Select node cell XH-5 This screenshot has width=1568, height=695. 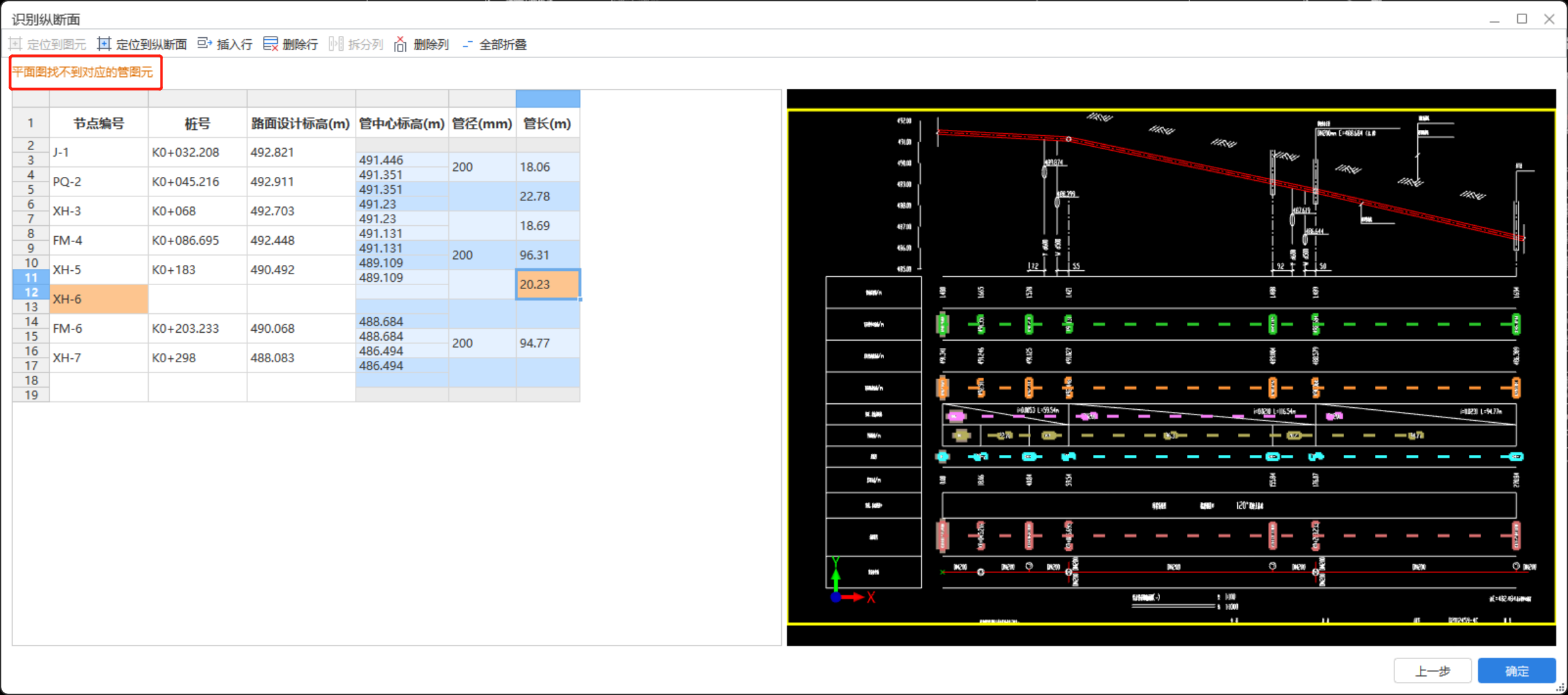tap(99, 270)
